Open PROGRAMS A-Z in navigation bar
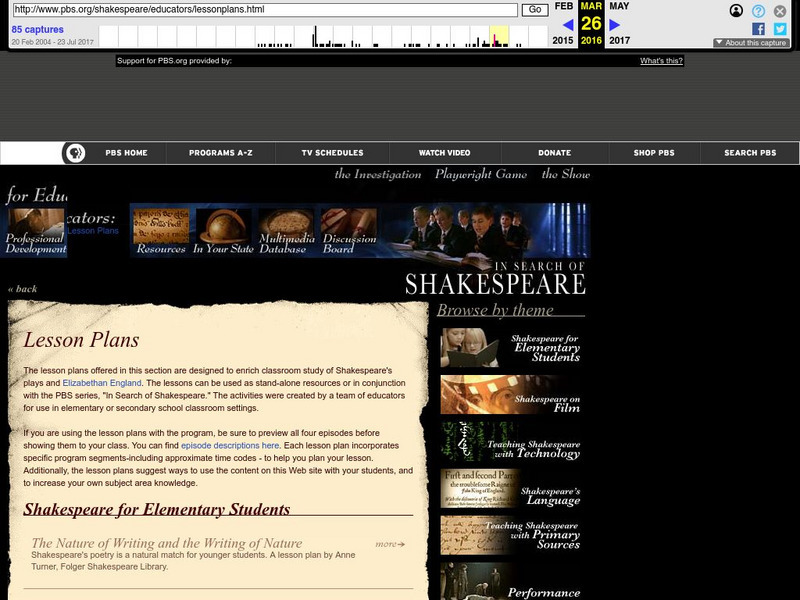Image resolution: width=800 pixels, height=600 pixels. tap(220, 153)
